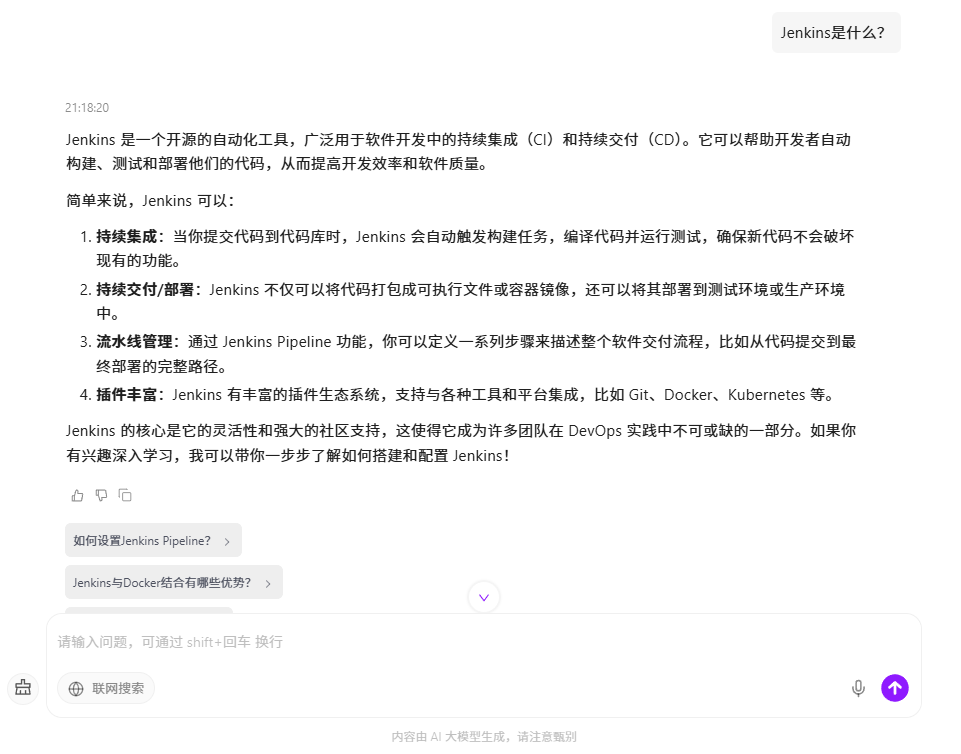Copy the Jenkins answer with the copy icon

(125, 495)
